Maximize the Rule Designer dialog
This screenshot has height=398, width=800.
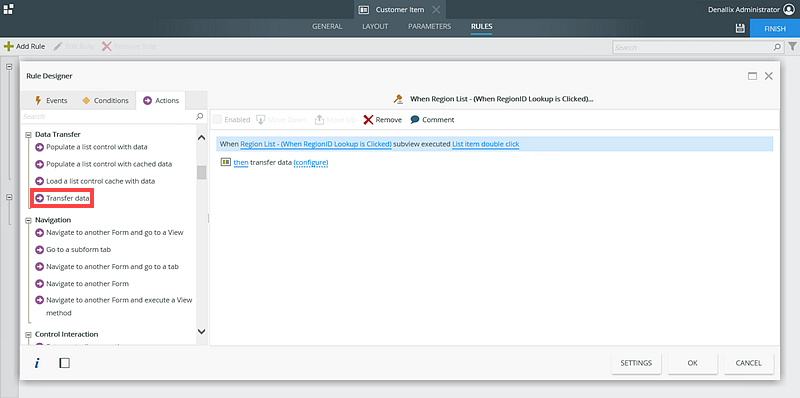click(752, 76)
